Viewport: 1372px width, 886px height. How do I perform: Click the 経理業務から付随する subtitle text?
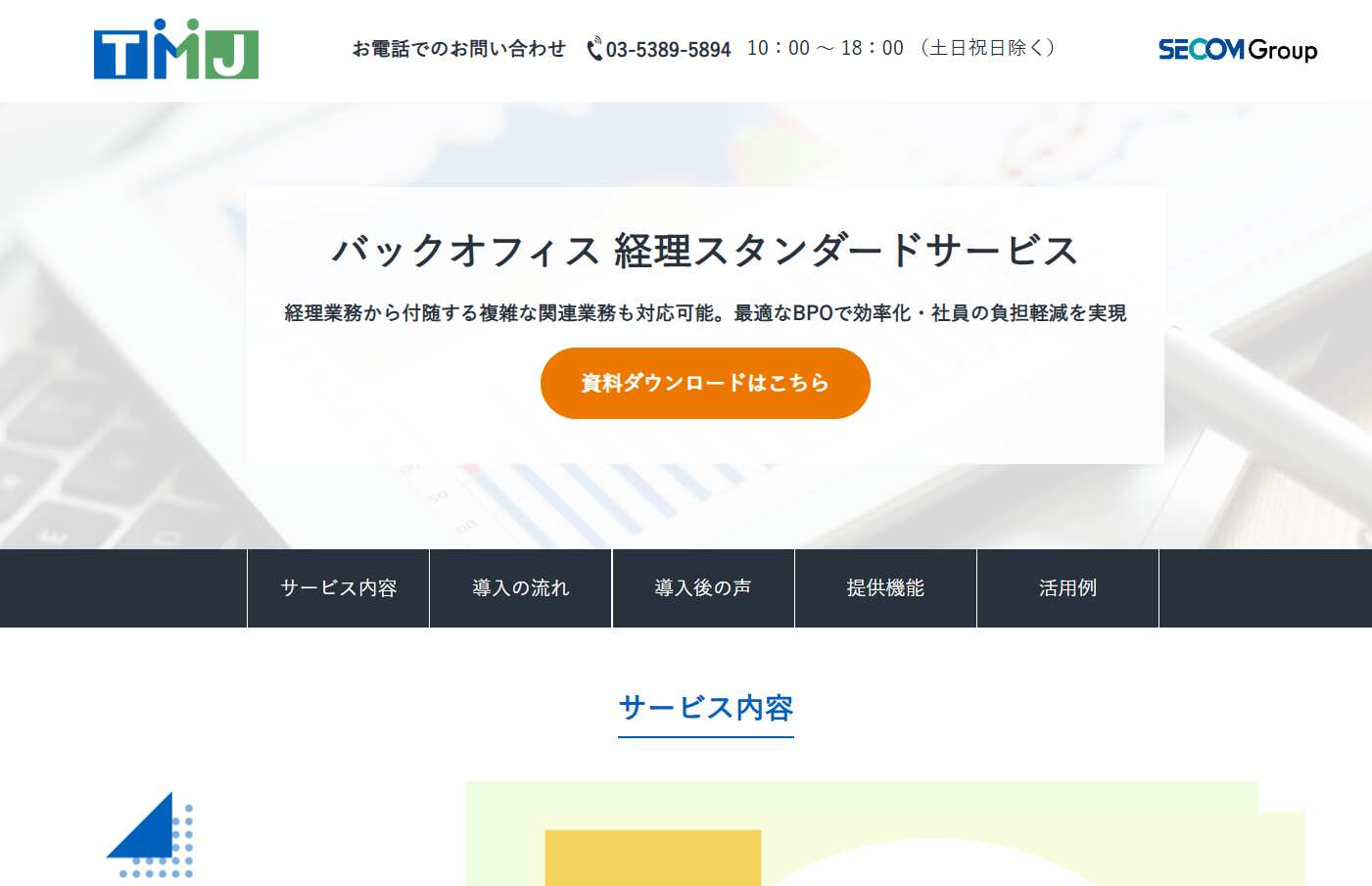(705, 313)
